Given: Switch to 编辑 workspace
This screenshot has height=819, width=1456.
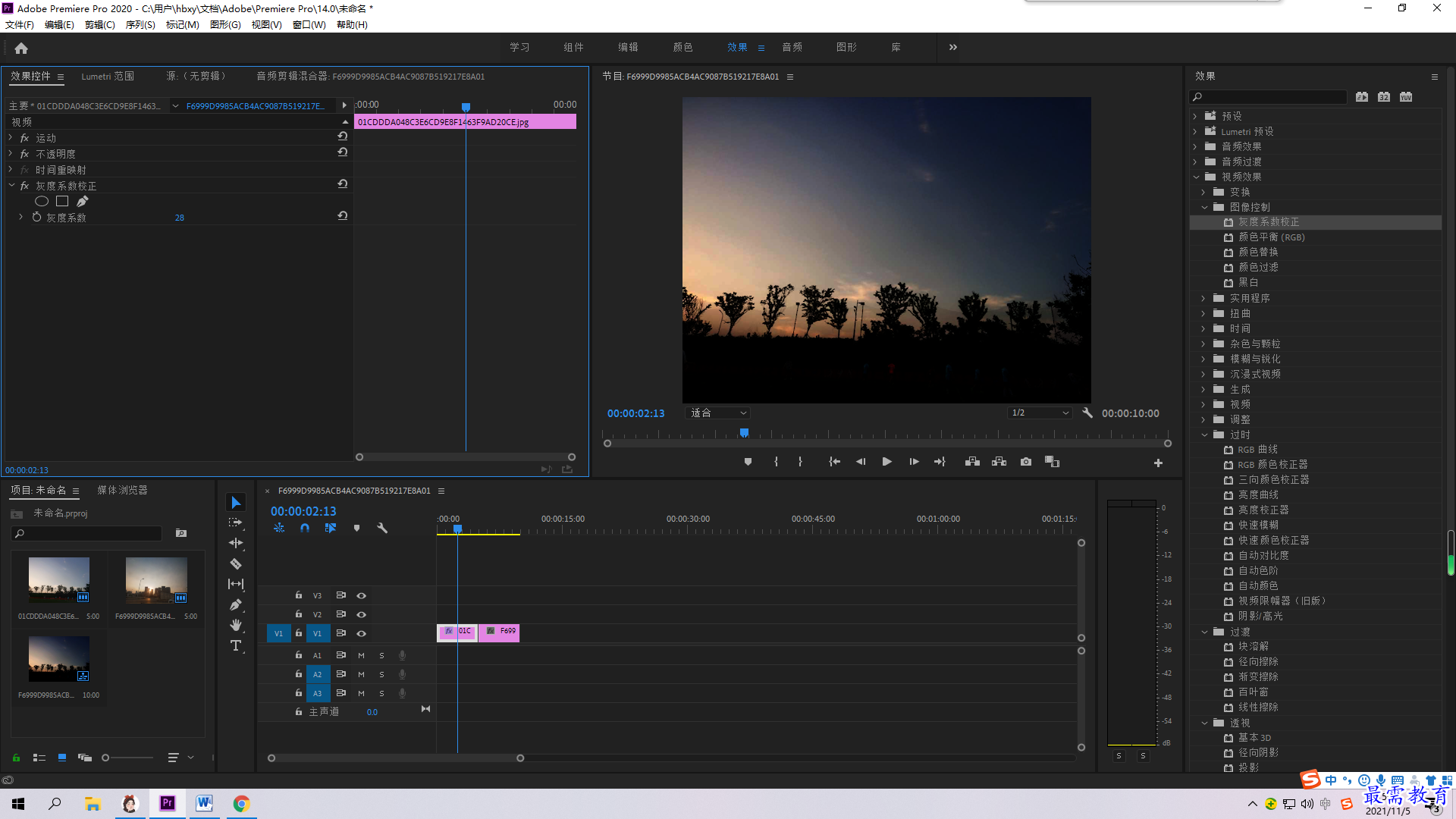Looking at the screenshot, I should click(628, 47).
